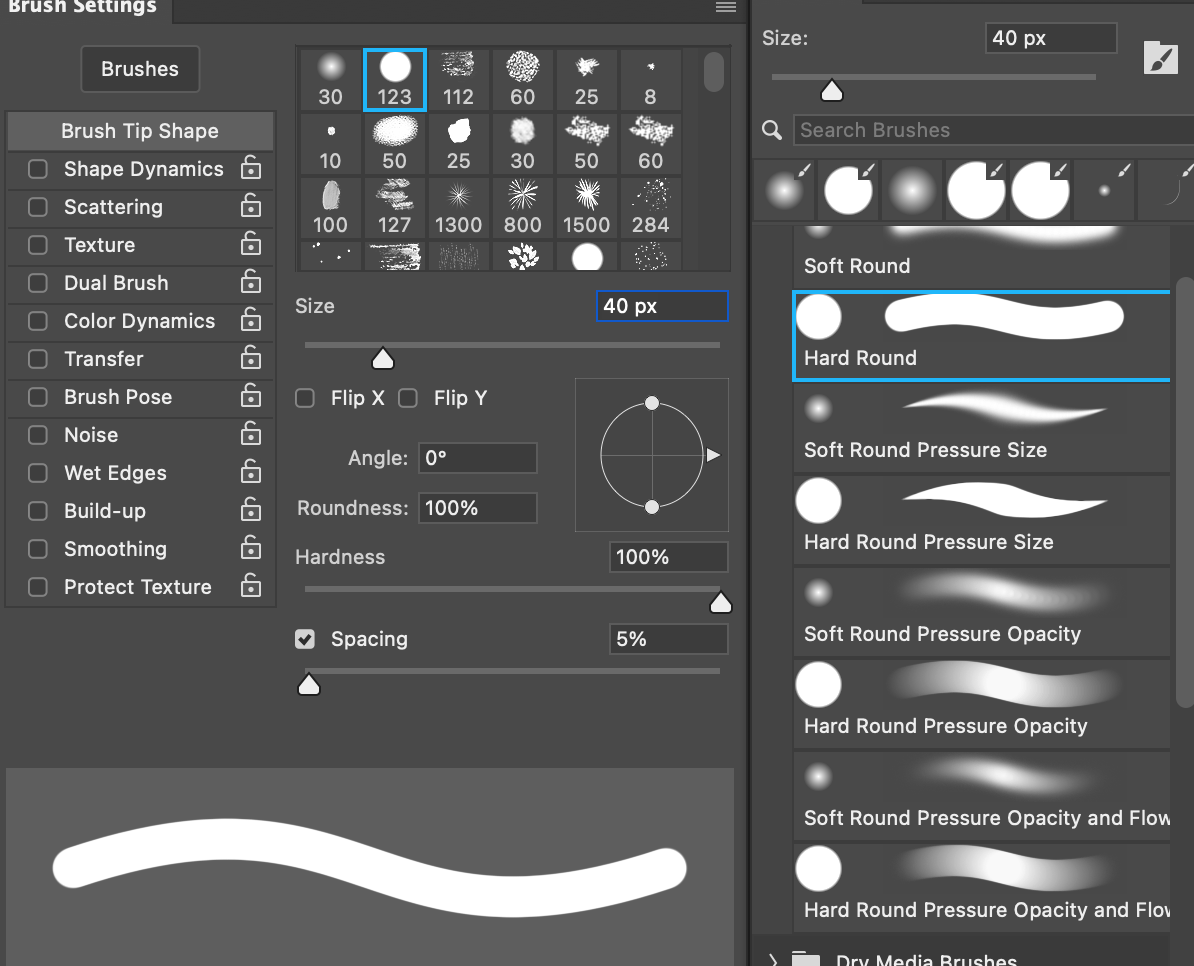Select the 1300-pixel starburst brush tip
Image resolution: width=1194 pixels, height=966 pixels.
pos(458,207)
